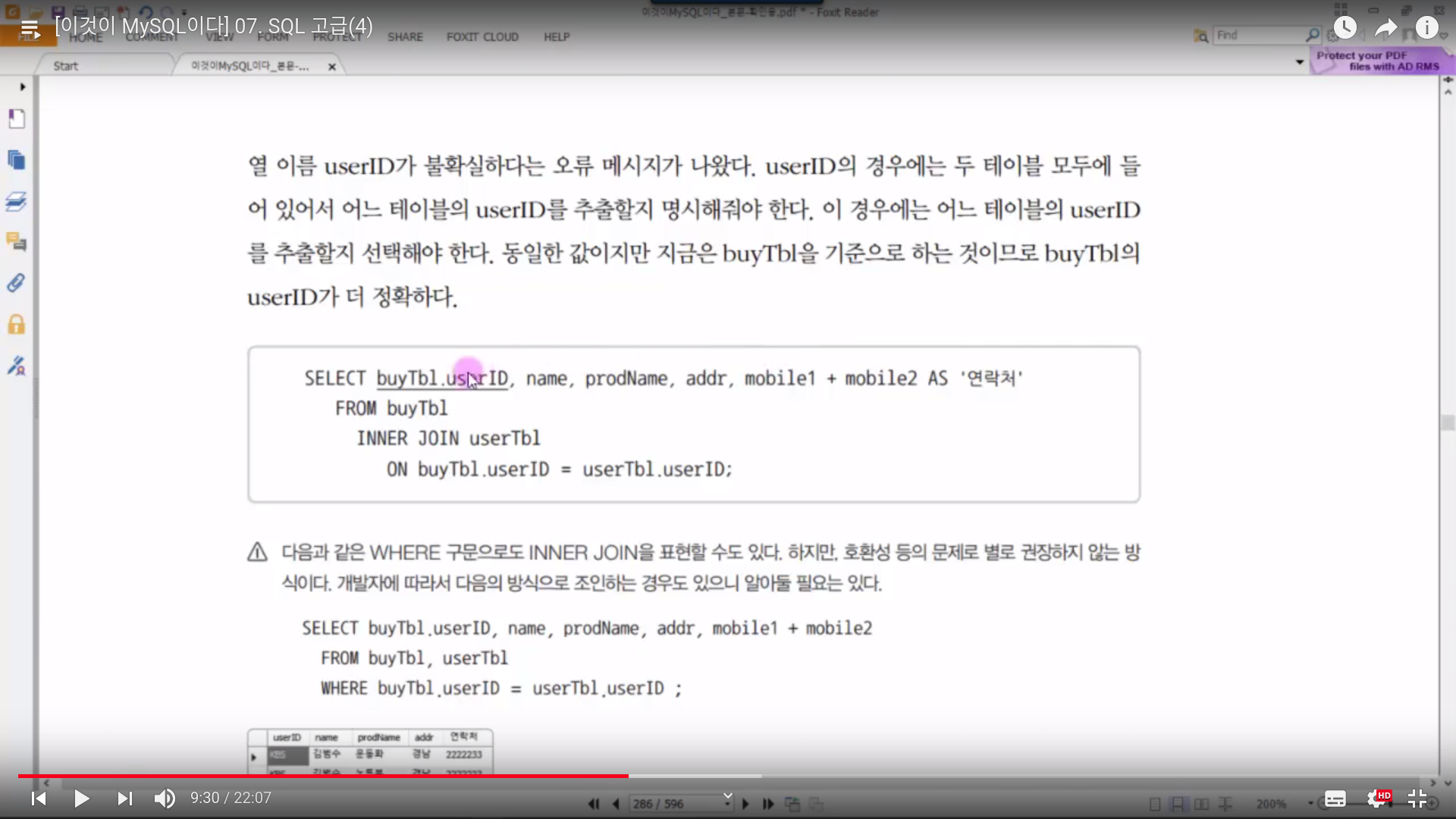1456x819 pixels.
Task: Mute the video volume
Action: point(165,798)
